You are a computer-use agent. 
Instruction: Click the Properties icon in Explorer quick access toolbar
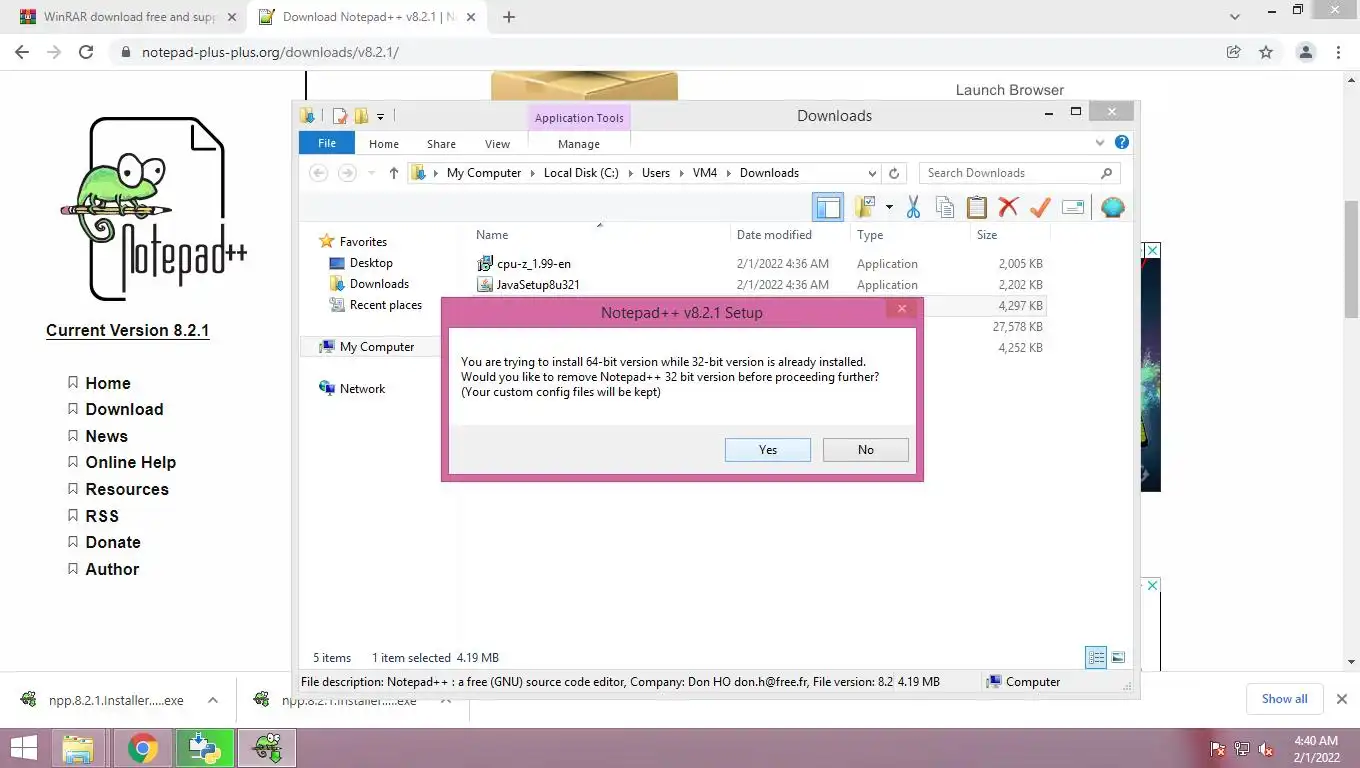click(340, 116)
